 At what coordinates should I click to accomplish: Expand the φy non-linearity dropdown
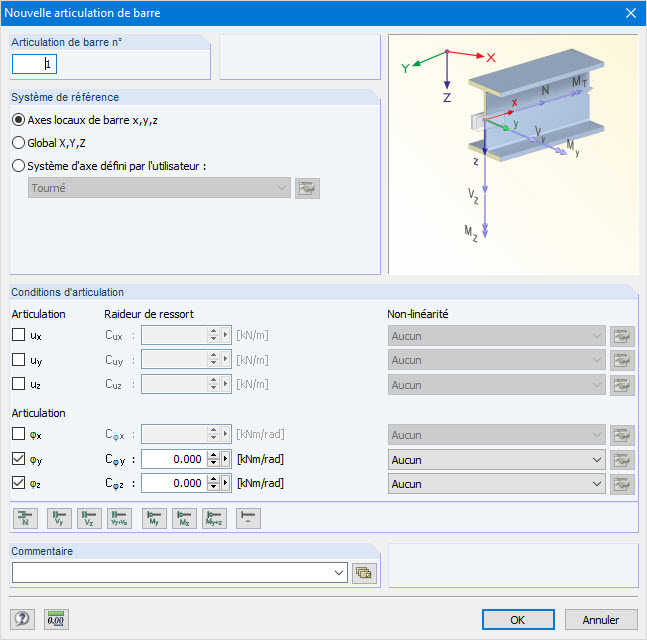pos(496,460)
